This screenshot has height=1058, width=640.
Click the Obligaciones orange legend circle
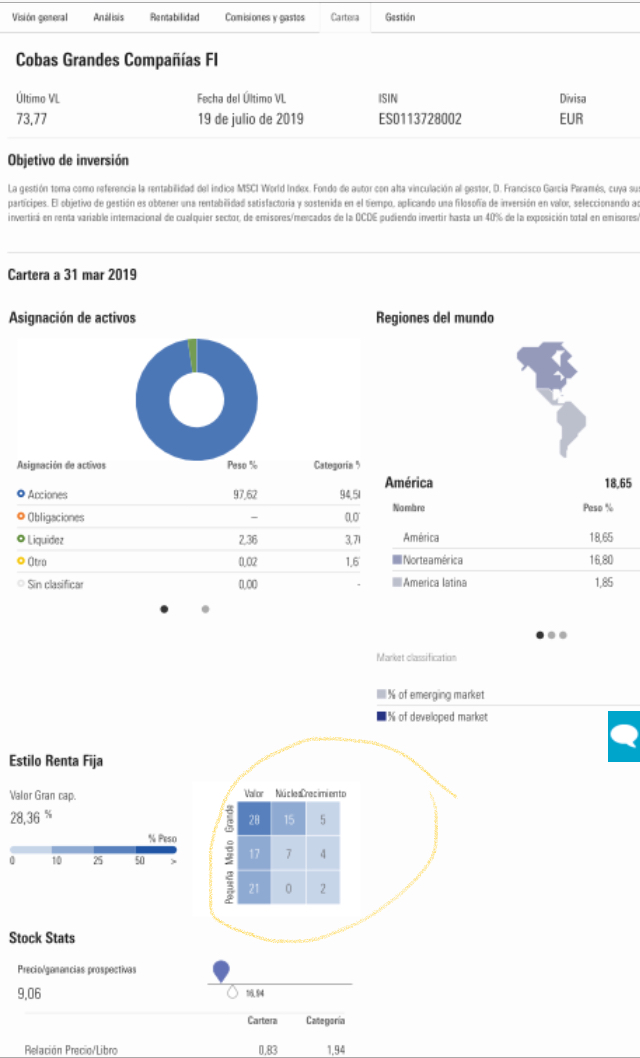(21, 518)
